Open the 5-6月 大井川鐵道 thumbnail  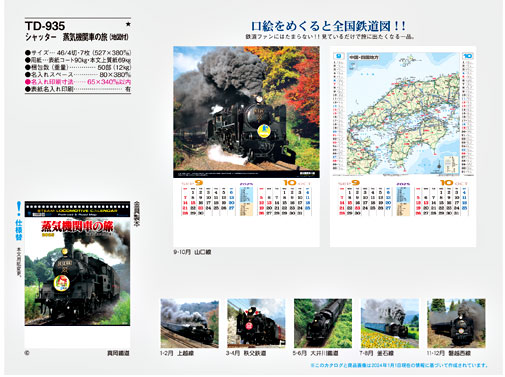[x=323, y=323]
